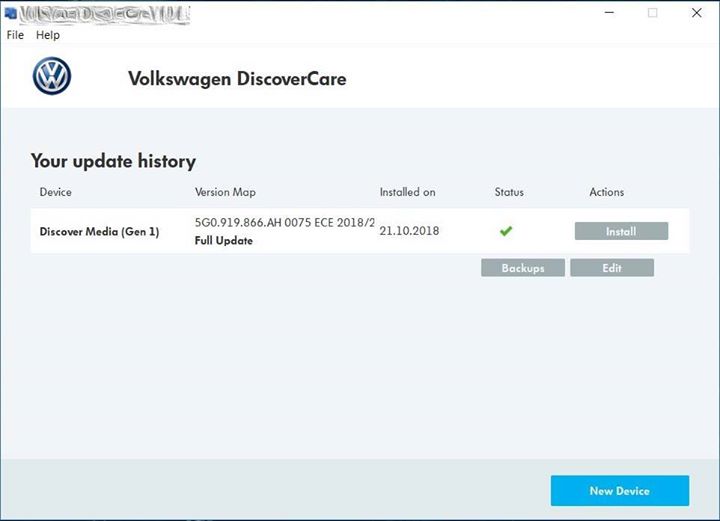
Task: Close the DiscoverCare window
Action: [x=697, y=13]
